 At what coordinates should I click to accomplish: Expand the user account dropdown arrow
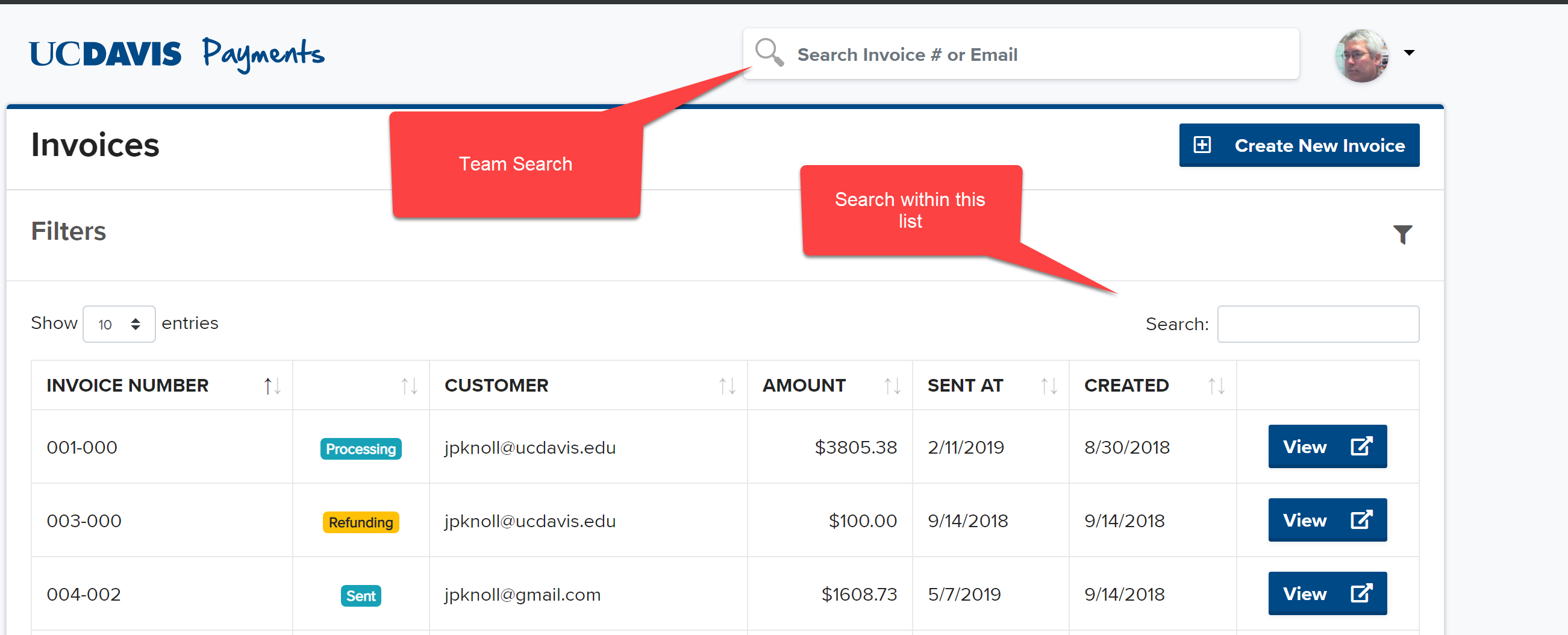coord(1408,53)
